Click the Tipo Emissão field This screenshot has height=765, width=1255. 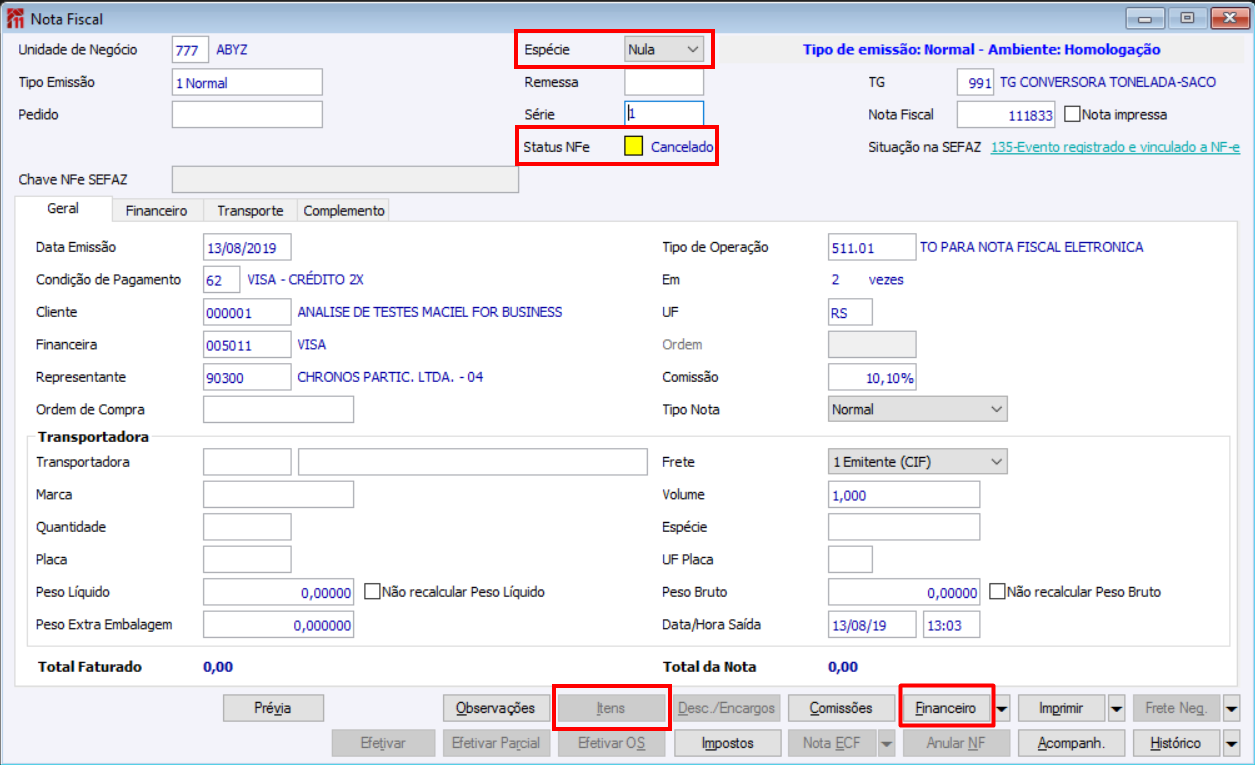[247, 83]
